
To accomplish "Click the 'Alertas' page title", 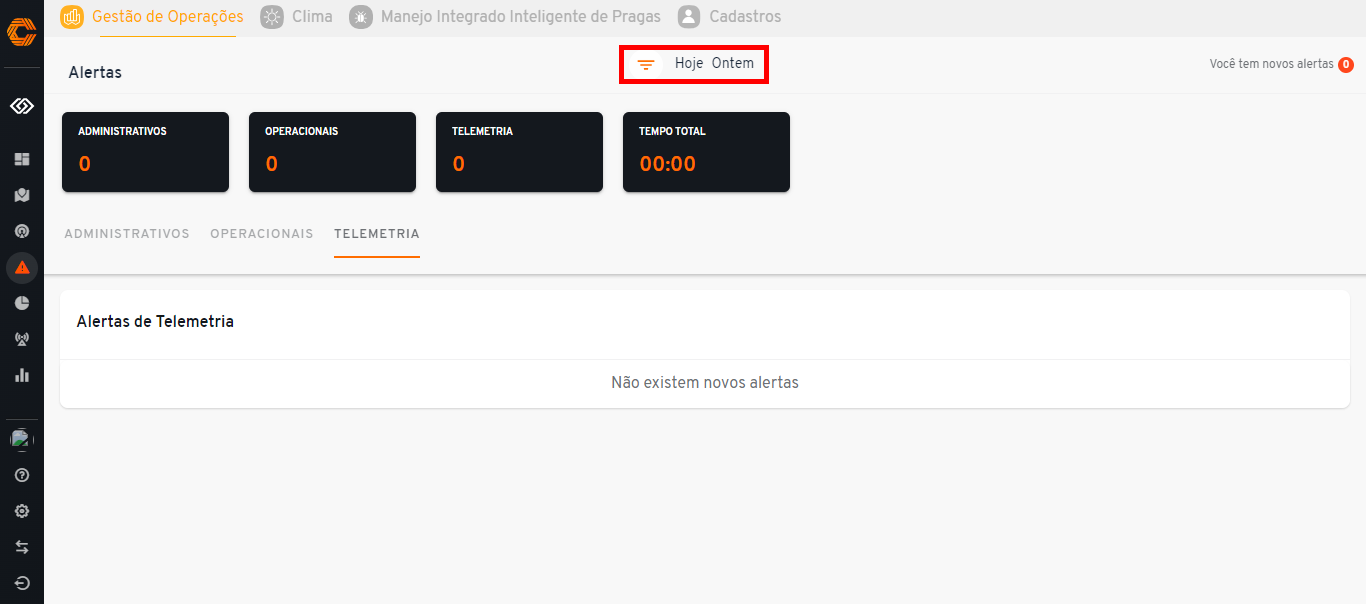I will coord(95,72).
